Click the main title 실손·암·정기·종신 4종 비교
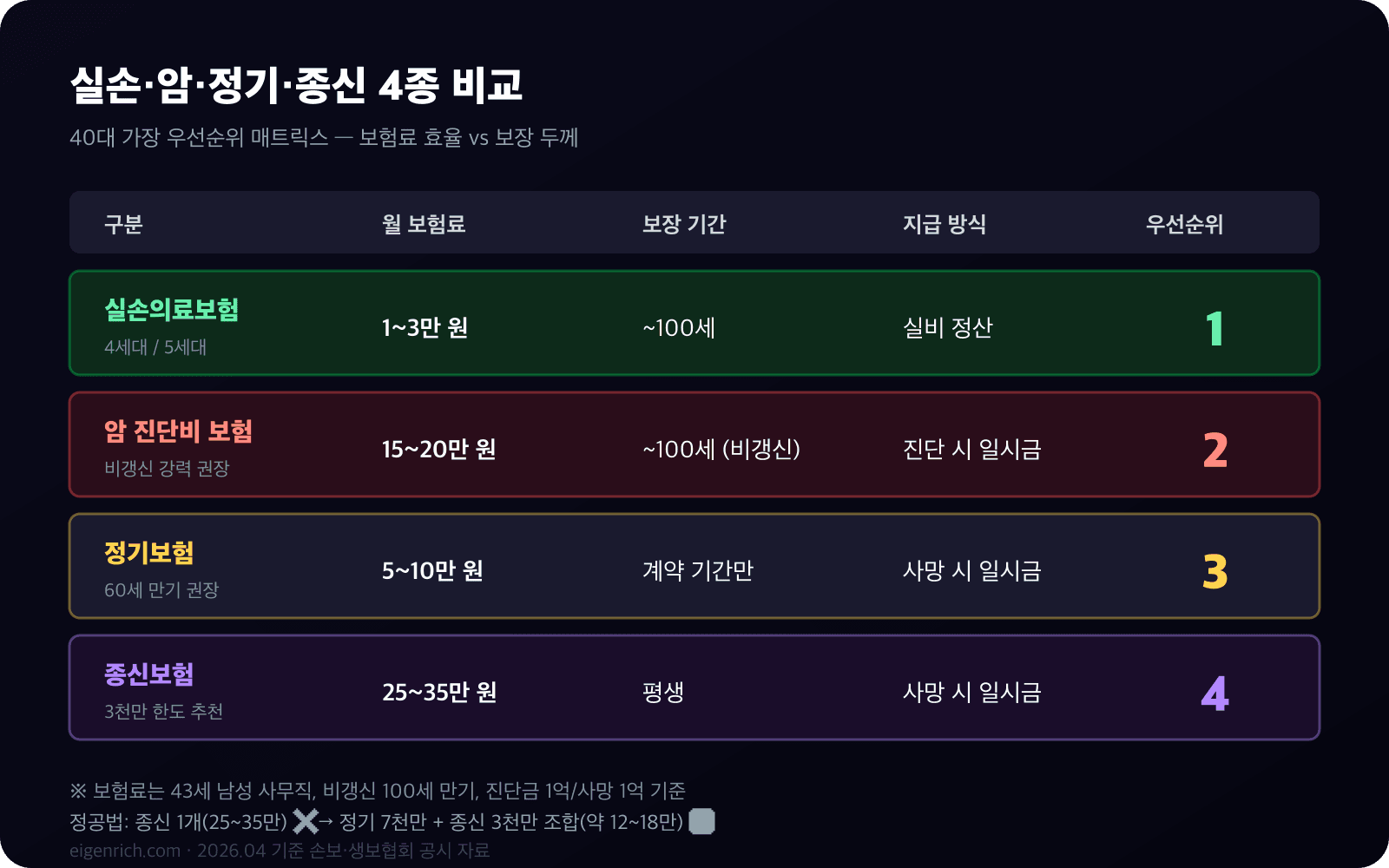This screenshot has height=868, width=1389. (x=296, y=85)
